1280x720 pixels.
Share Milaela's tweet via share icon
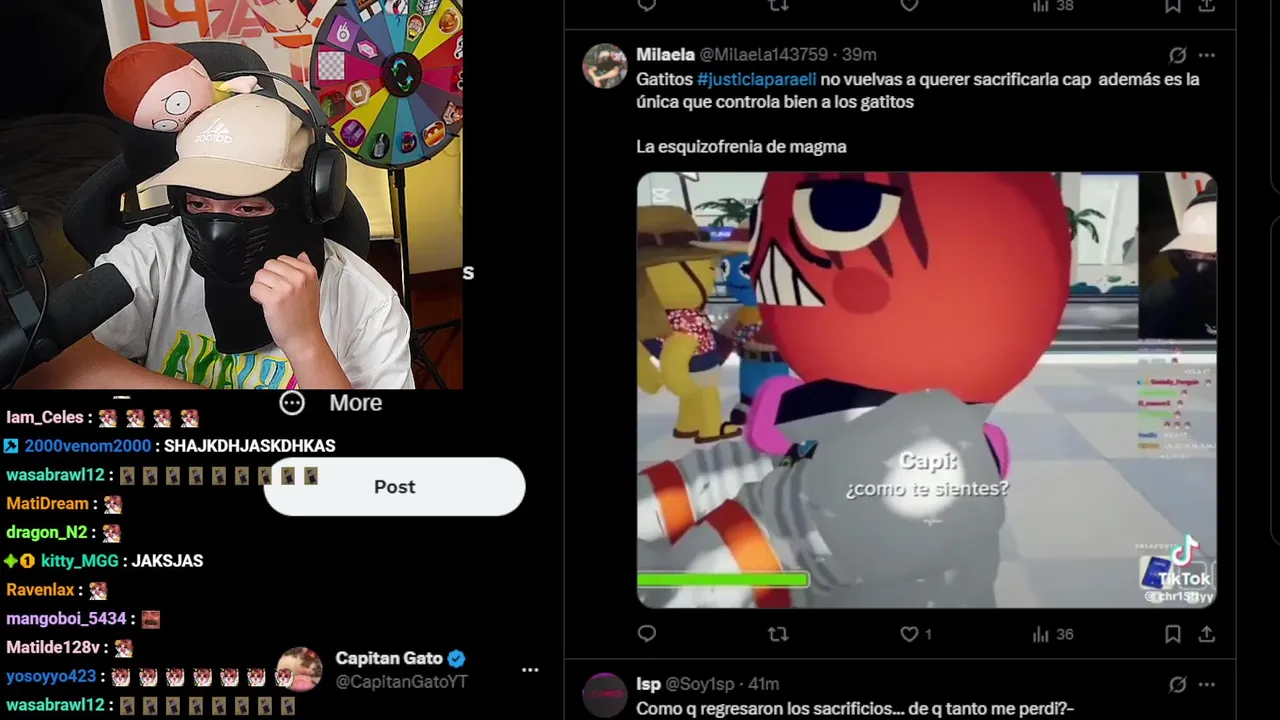(1207, 634)
